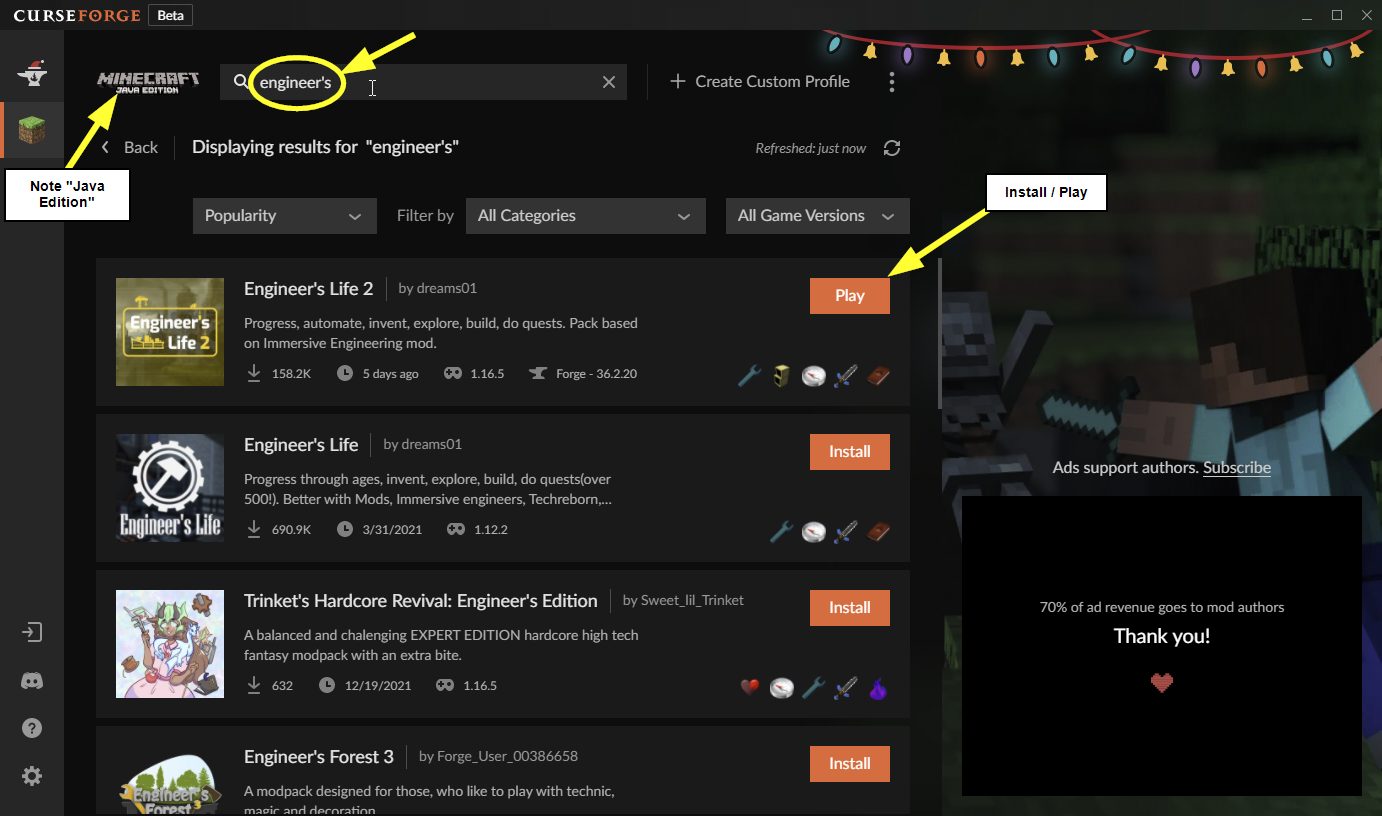Open the Popularity sort dropdown
This screenshot has height=816, width=1382.
pyautogui.click(x=284, y=216)
